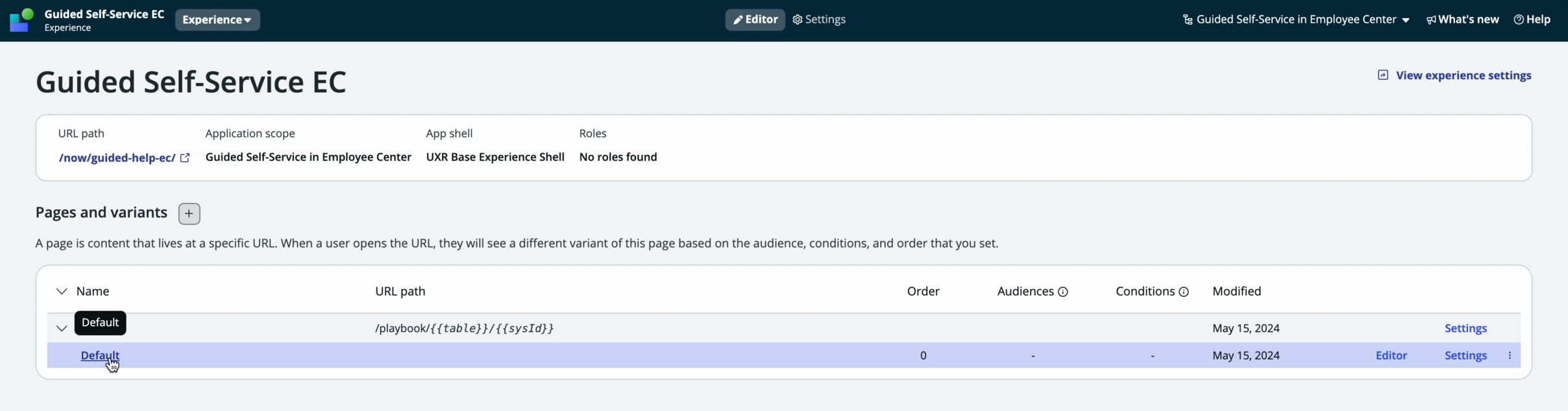Click the Order column header

pyautogui.click(x=923, y=292)
